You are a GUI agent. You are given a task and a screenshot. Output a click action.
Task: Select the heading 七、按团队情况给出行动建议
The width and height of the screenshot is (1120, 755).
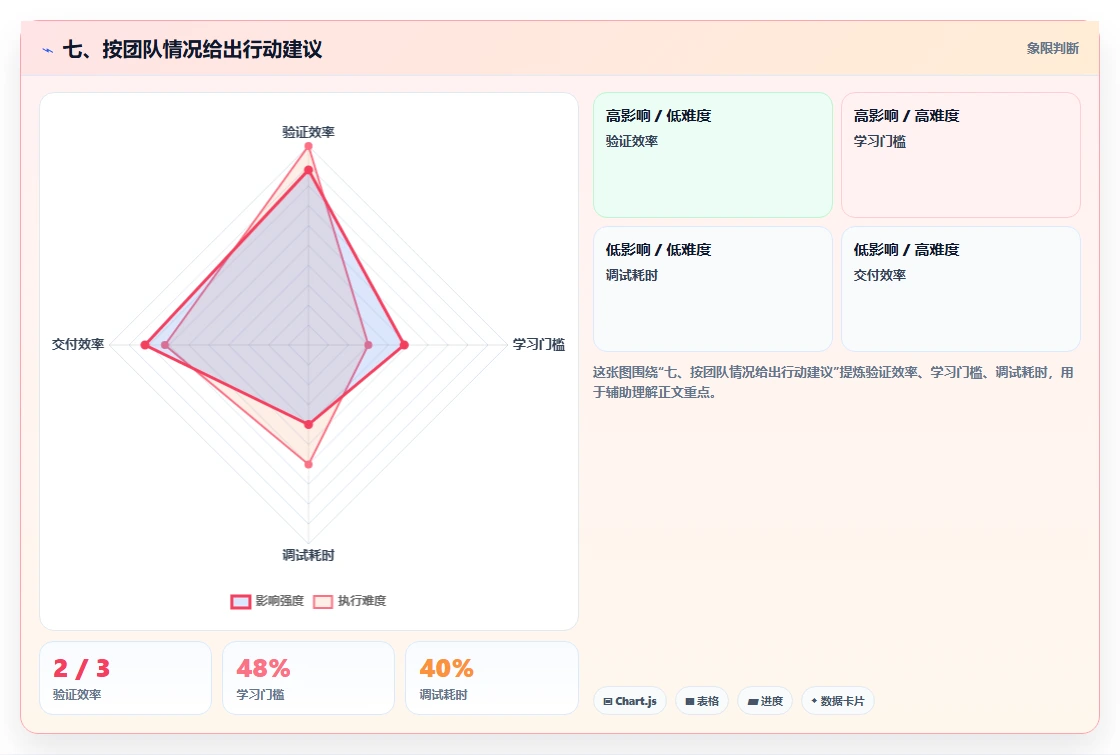192,49
